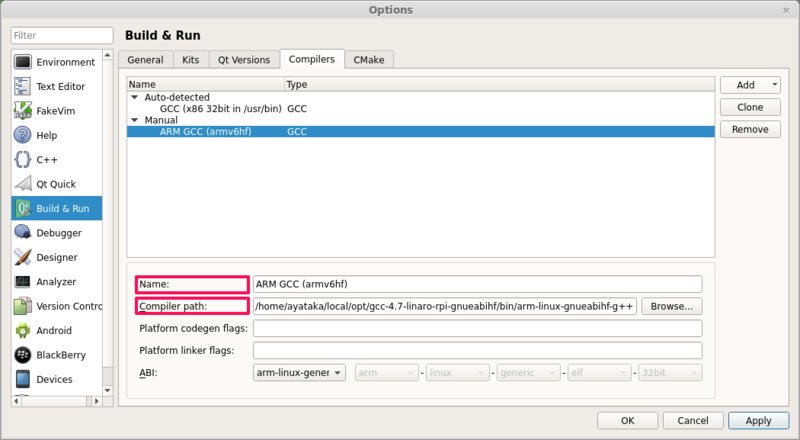Open the Add compiler dropdown arrow
Viewport: 800px width, 440px height.
[774, 85]
